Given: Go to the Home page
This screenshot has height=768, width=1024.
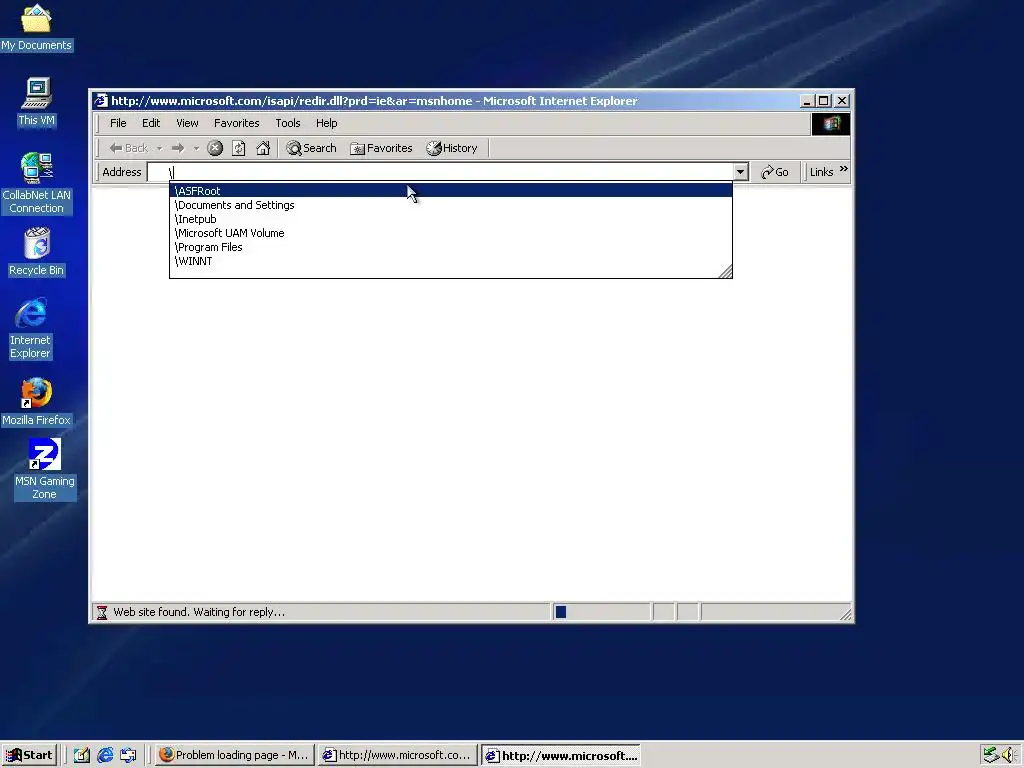Looking at the screenshot, I should 263,148.
